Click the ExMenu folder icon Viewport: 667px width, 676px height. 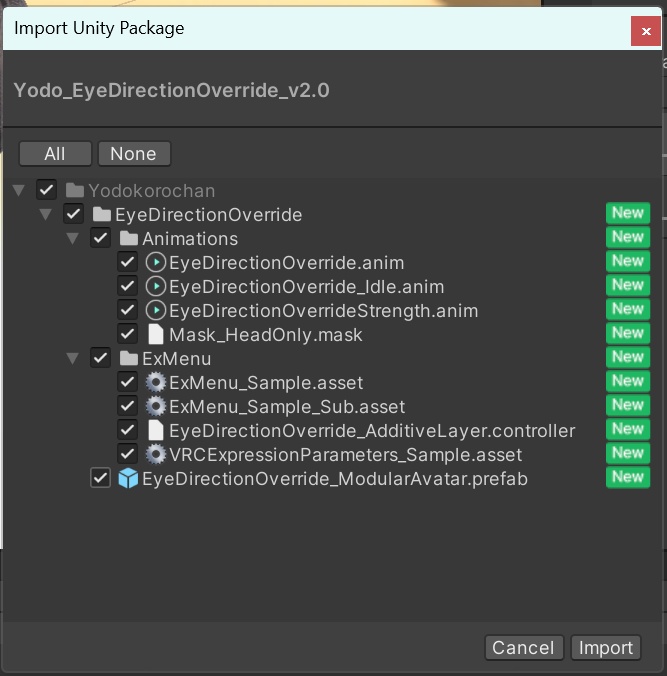pos(128,358)
